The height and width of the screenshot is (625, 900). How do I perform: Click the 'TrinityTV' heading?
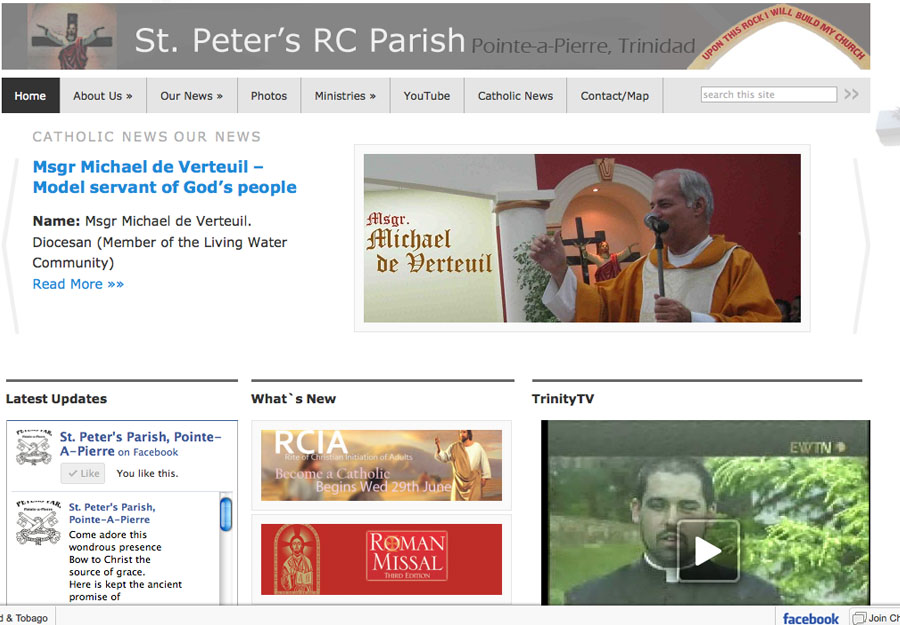(x=563, y=399)
